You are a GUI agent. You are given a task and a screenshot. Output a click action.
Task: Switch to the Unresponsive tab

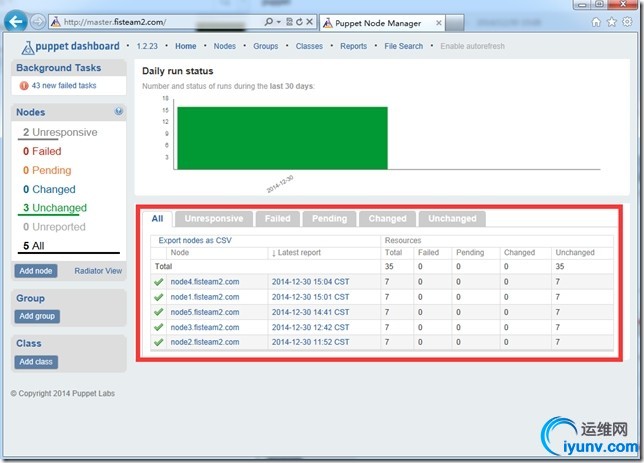pos(214,219)
